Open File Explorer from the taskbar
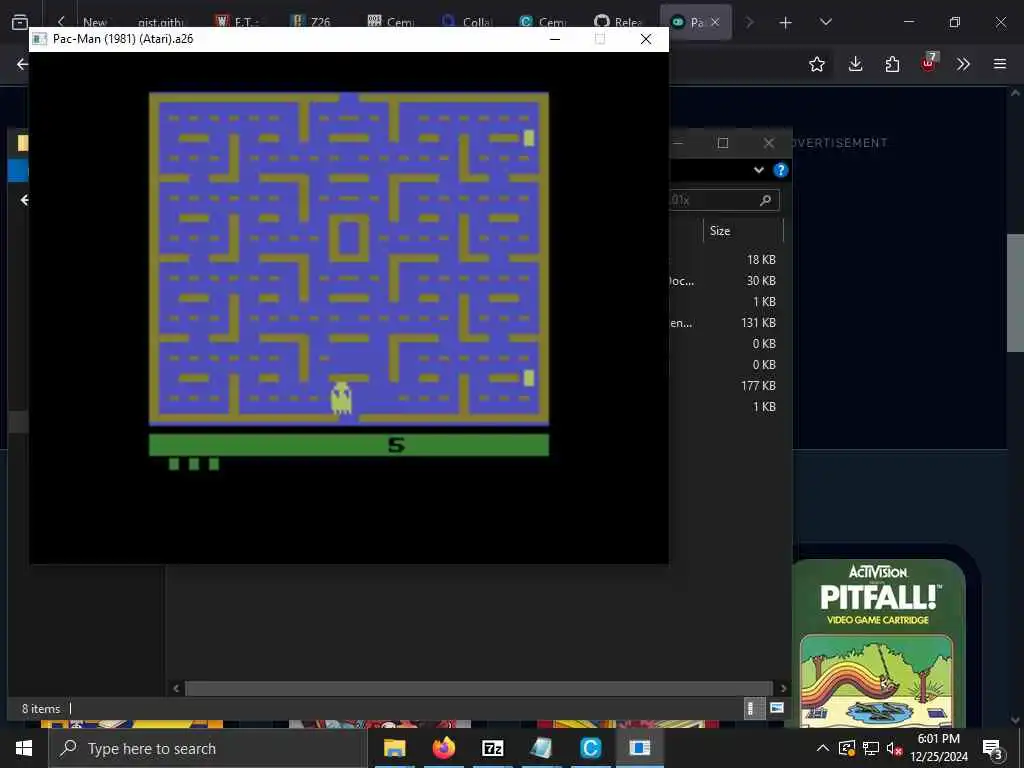 (x=394, y=748)
